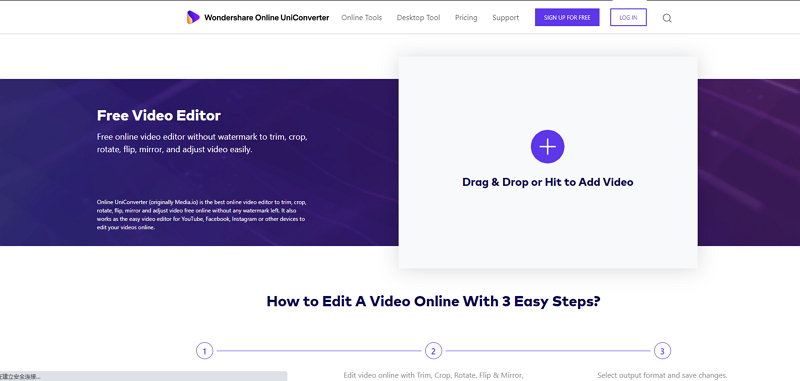This screenshot has height=381, width=800.
Task: Click 'Select output format and save changes' text
Action: click(662, 375)
